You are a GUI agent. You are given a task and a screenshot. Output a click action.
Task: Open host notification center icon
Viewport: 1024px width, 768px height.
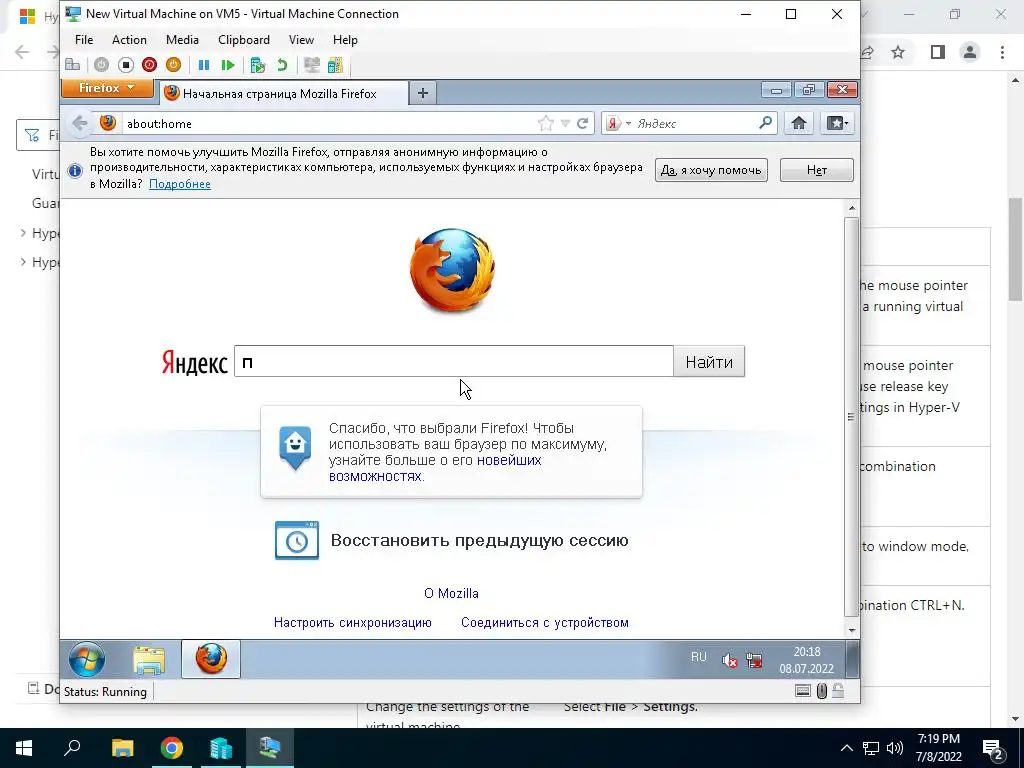pyautogui.click(x=993, y=749)
